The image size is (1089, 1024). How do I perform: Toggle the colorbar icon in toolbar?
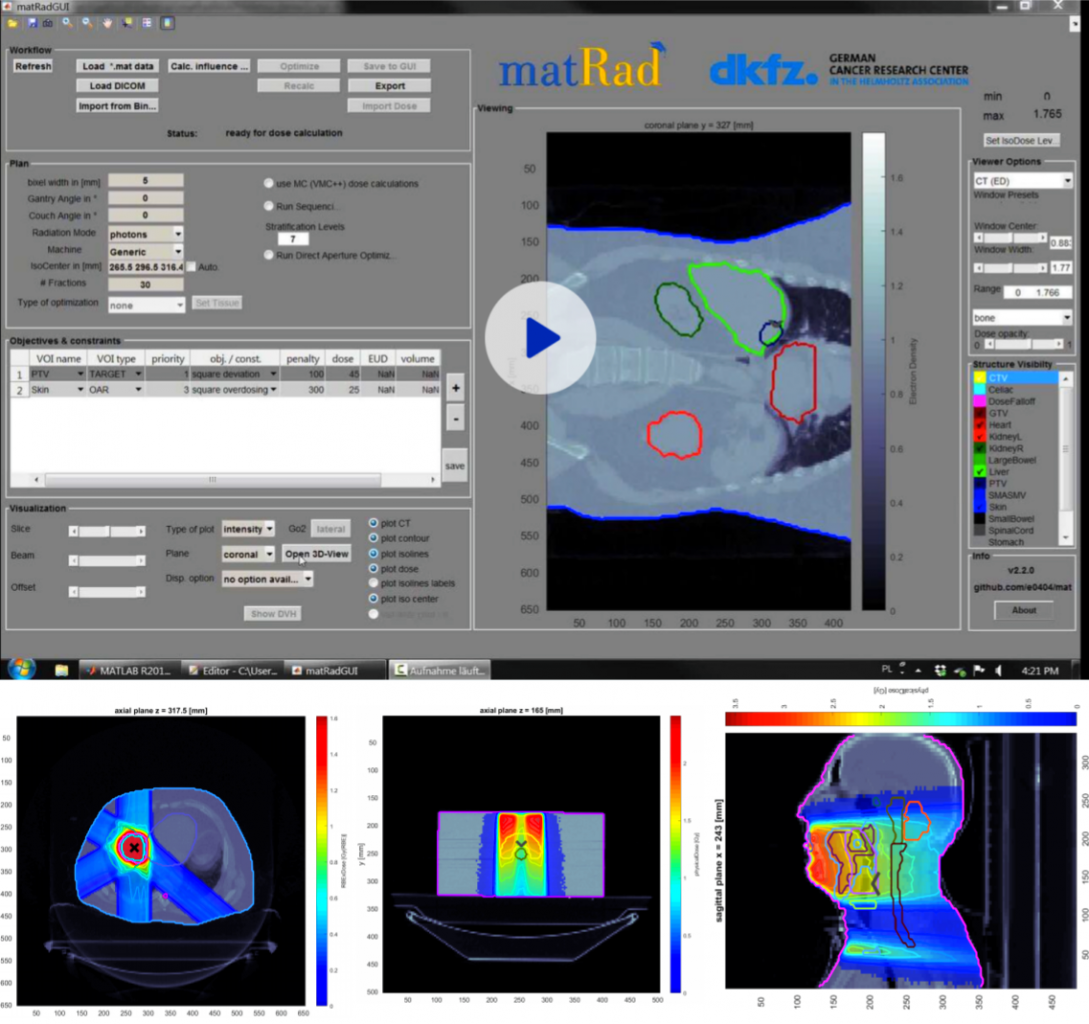pos(167,23)
